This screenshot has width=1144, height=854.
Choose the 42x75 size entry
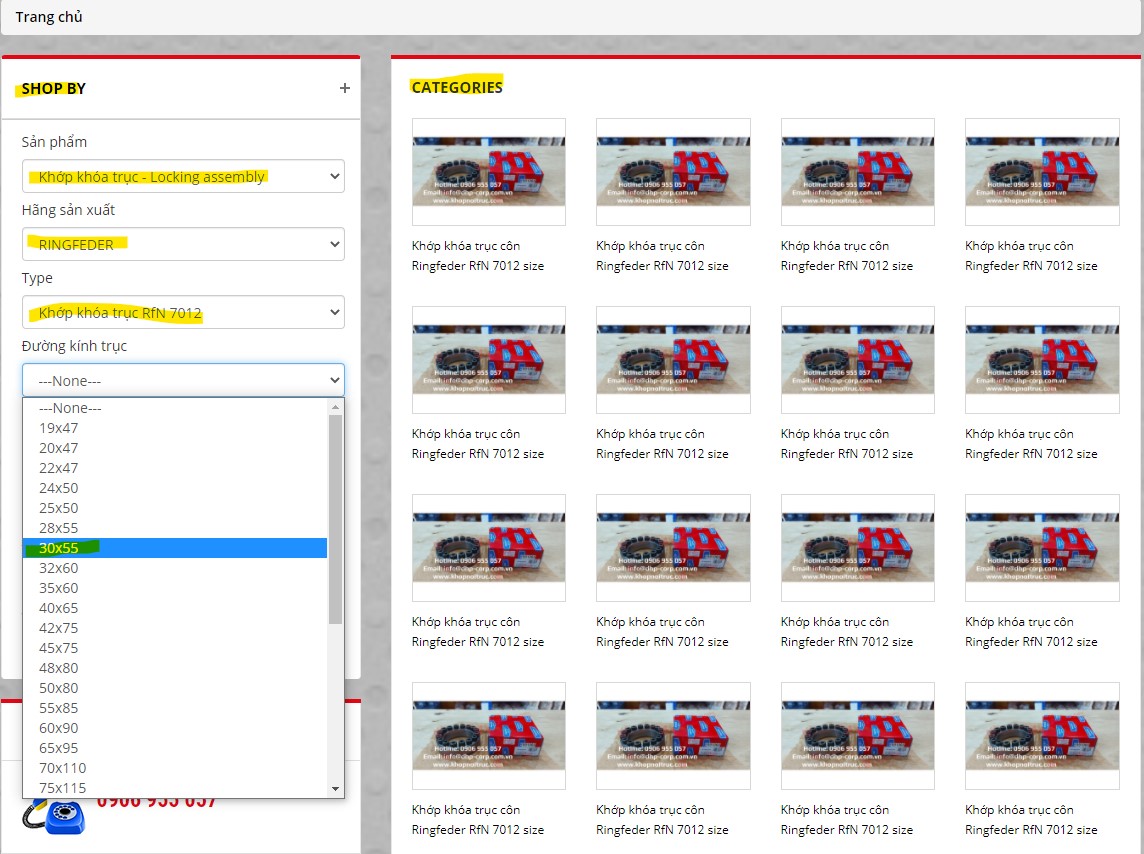[x=175, y=628]
